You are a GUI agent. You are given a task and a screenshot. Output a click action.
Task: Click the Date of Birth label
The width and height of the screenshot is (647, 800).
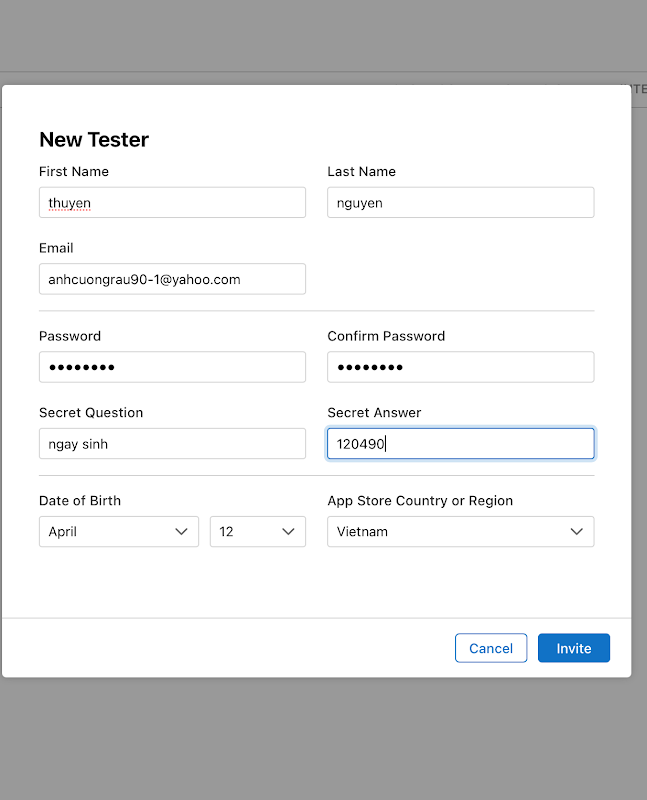[80, 500]
